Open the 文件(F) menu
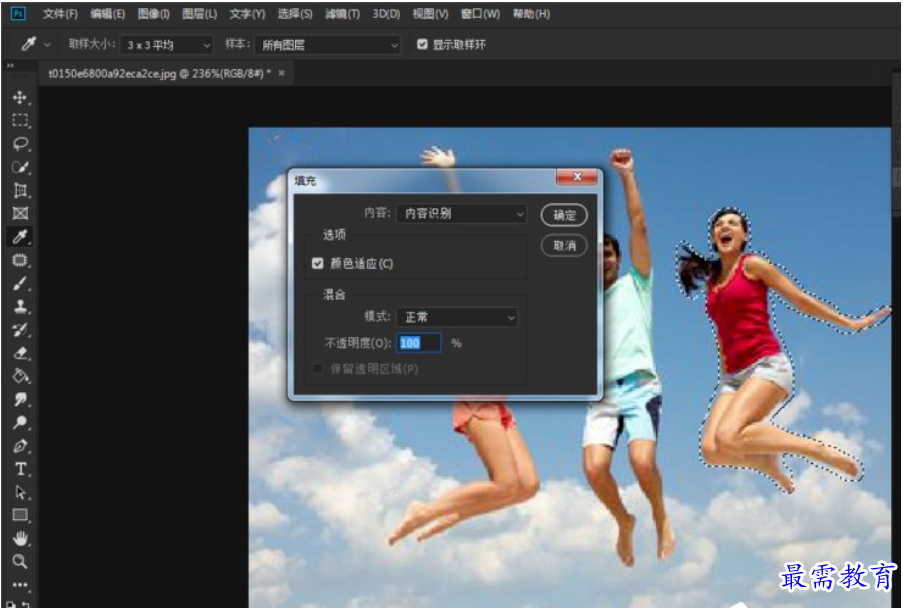The image size is (903, 608). (x=60, y=14)
